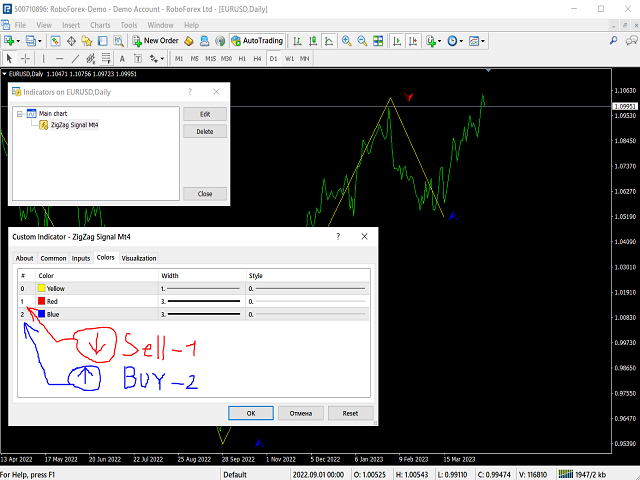
Task: Select the Crosshair tool
Action: click(25, 59)
